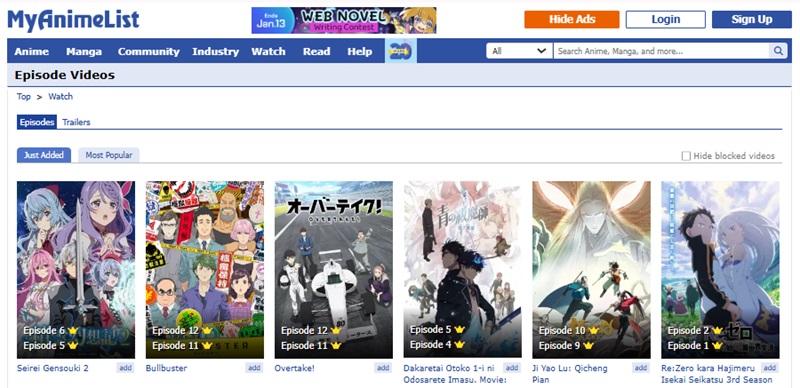Click the crown icon by Dakaretai Otoko Episode 5
This screenshot has width=800, height=388.
click(459, 330)
